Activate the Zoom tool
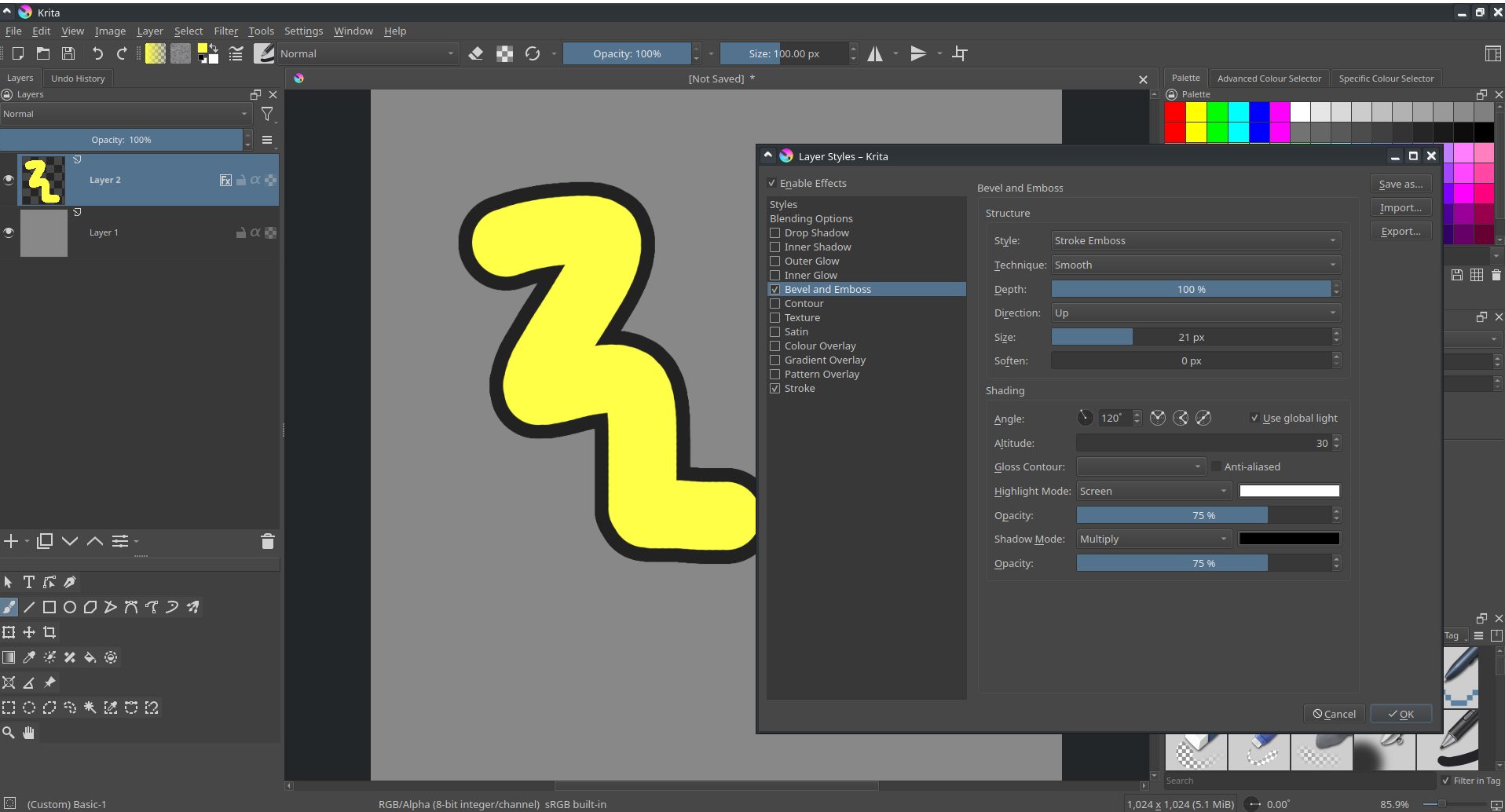This screenshot has width=1505, height=812. point(9,732)
